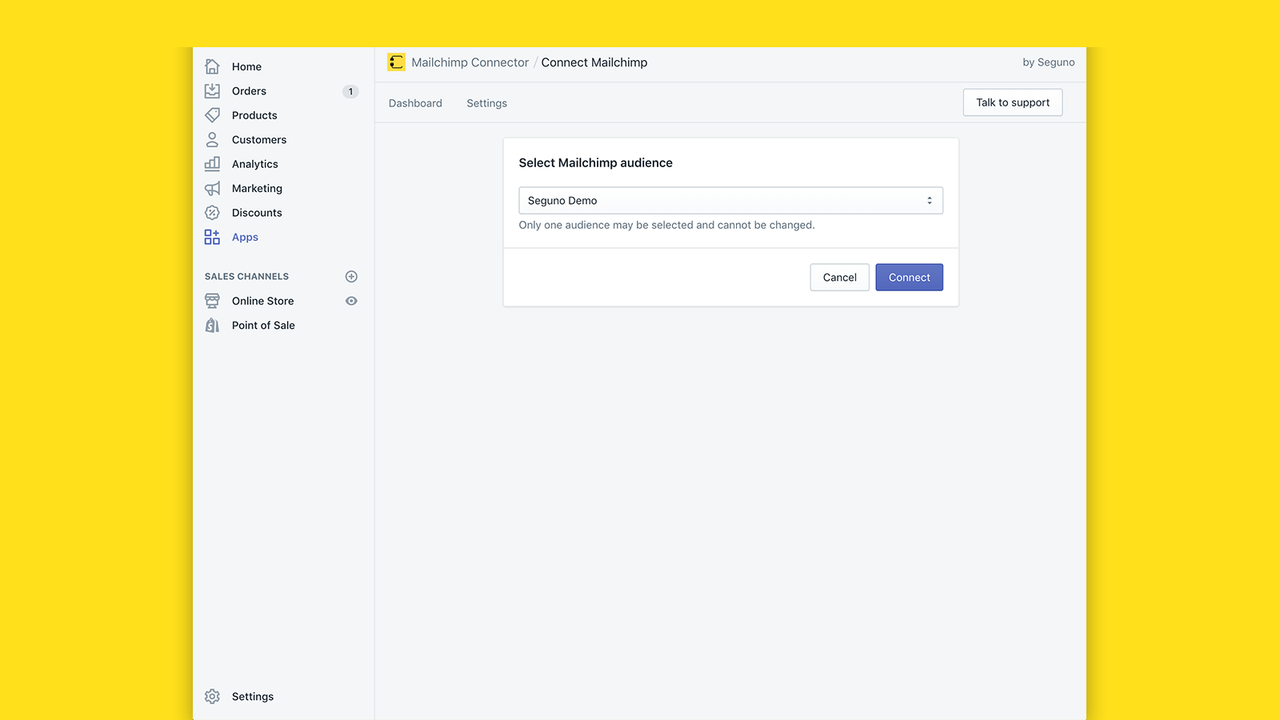
Task: Click the "SALES CHANNELS" section label
Action: (247, 276)
